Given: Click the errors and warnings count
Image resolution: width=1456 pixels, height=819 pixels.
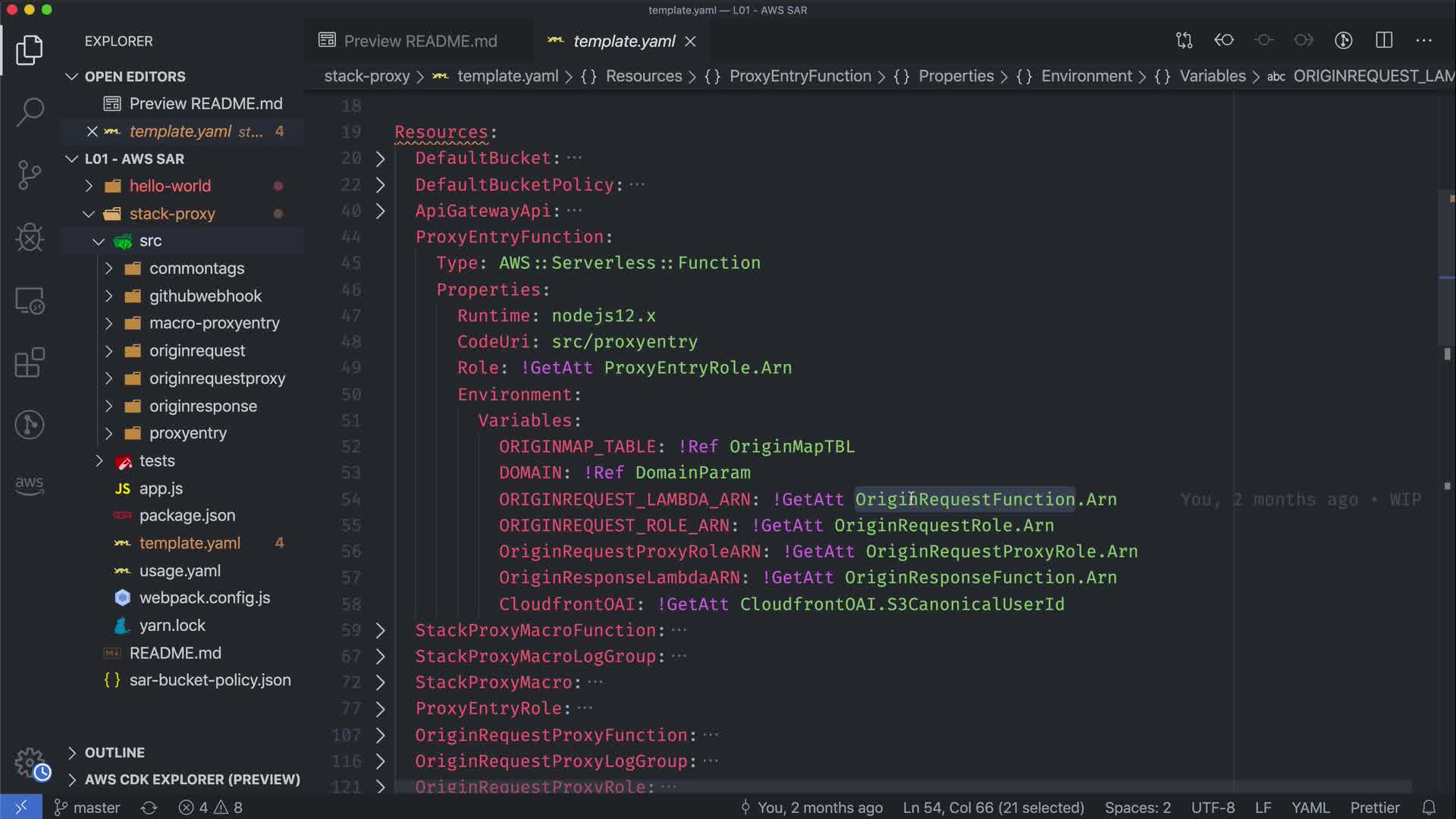Looking at the screenshot, I should (x=211, y=808).
